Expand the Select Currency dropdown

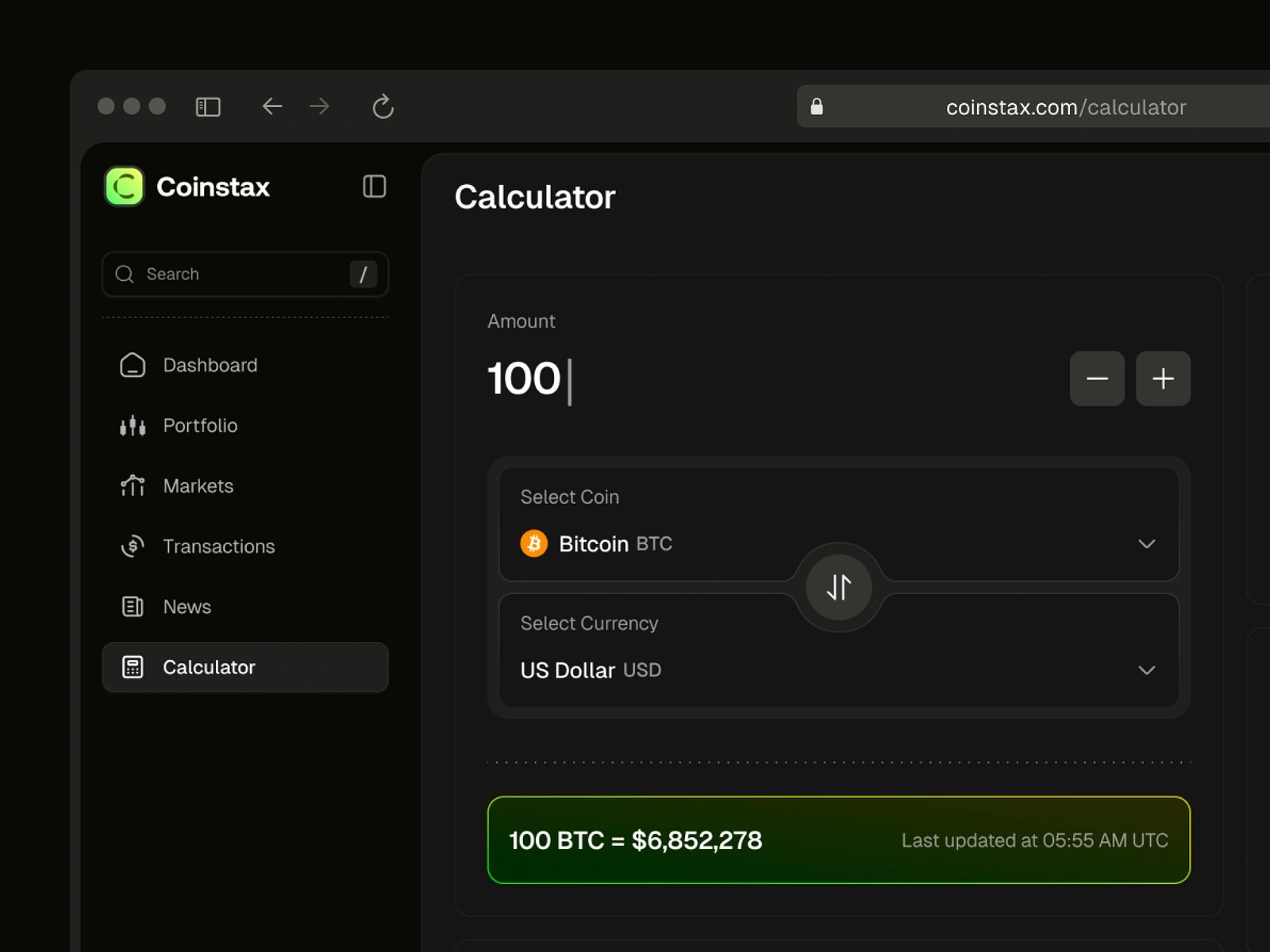tap(1146, 670)
